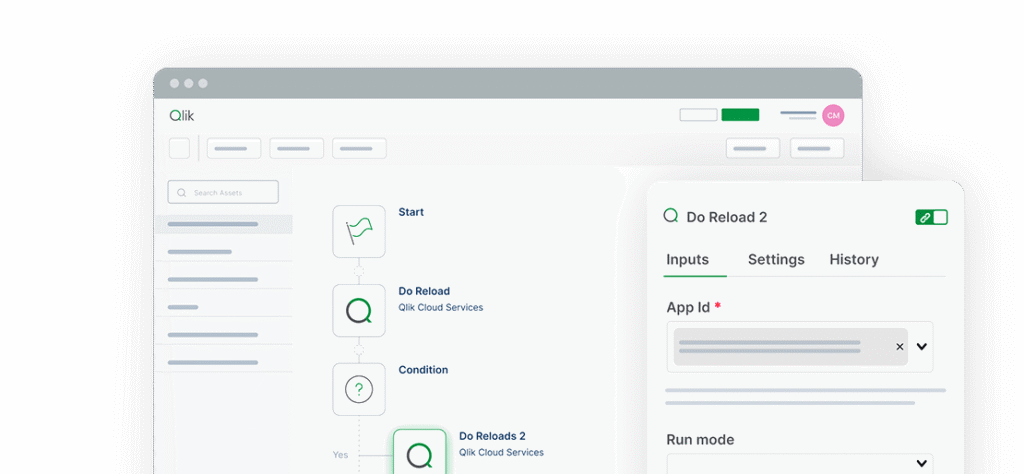The height and width of the screenshot is (474, 1024).
Task: Toggle the link switch in Do Reload 2 panel
Action: [x=931, y=217]
